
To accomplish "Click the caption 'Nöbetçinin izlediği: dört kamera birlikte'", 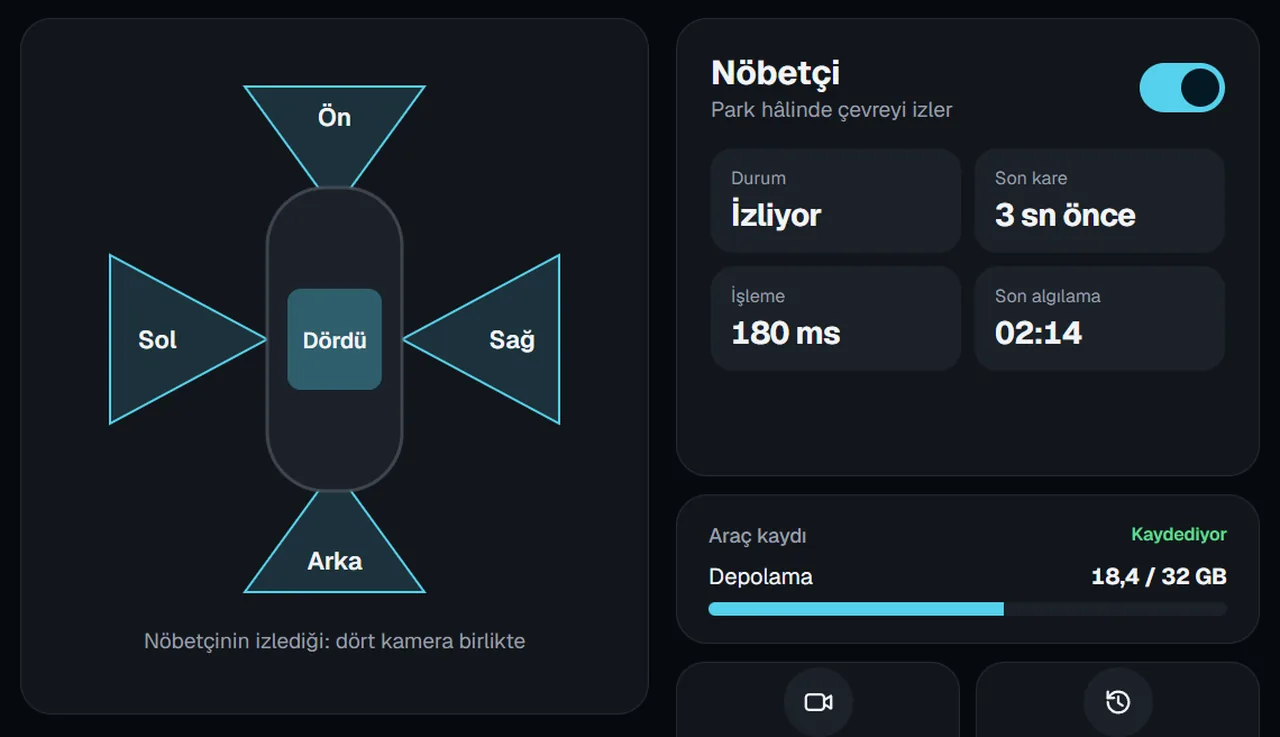I will click(x=334, y=641).
